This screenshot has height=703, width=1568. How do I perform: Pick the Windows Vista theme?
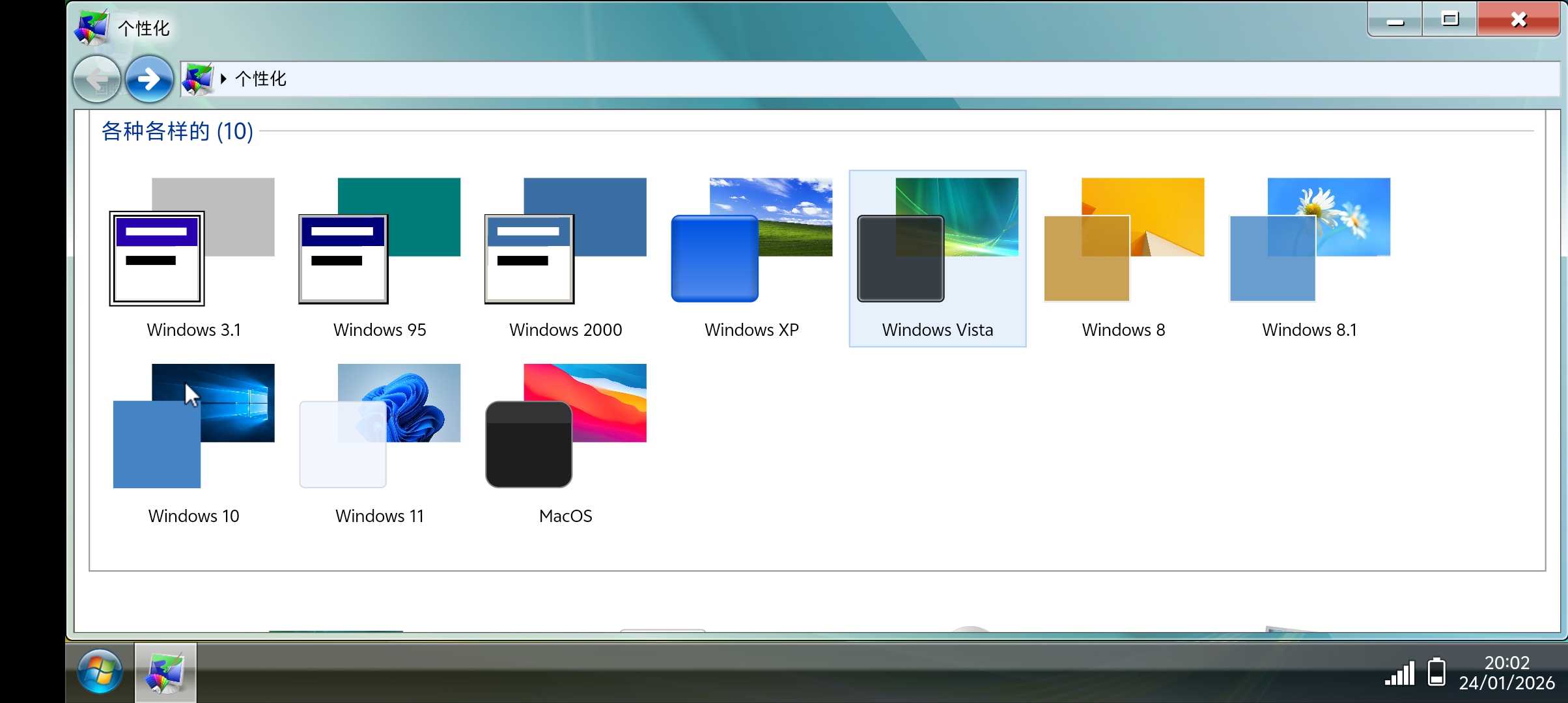(x=937, y=257)
